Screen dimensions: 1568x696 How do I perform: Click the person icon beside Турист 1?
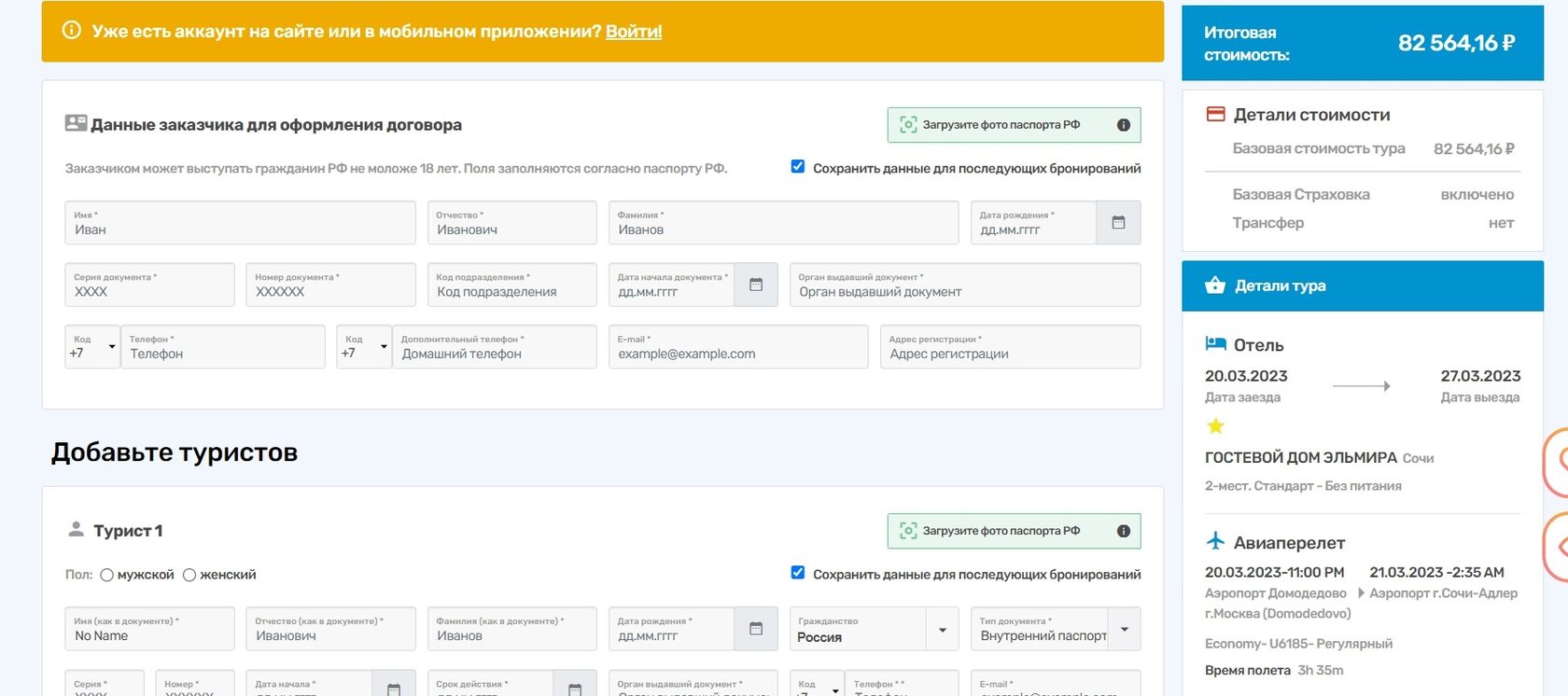click(x=77, y=529)
